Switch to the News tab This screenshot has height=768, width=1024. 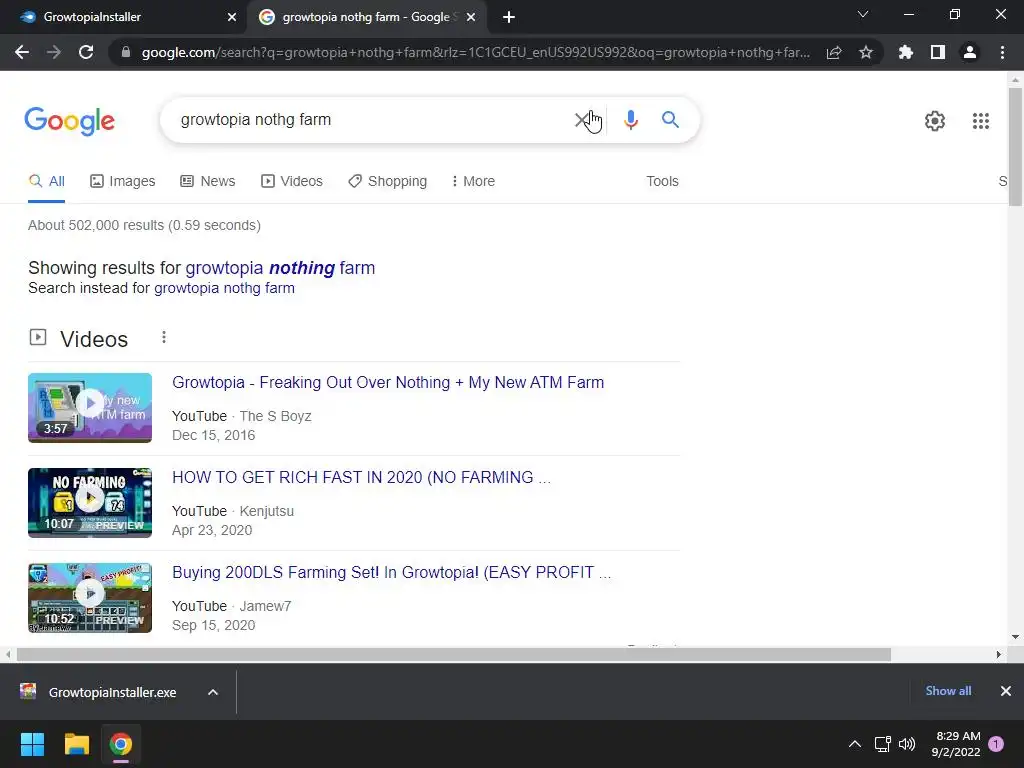click(208, 182)
